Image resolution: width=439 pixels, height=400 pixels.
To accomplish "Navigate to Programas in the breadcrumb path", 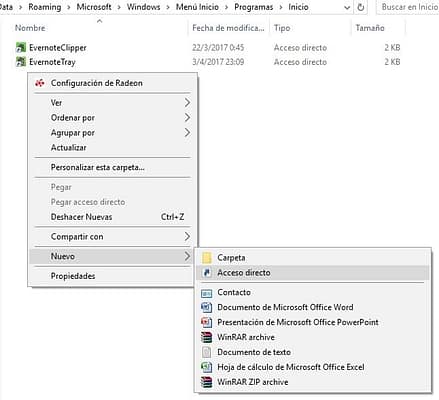I will click(254, 7).
